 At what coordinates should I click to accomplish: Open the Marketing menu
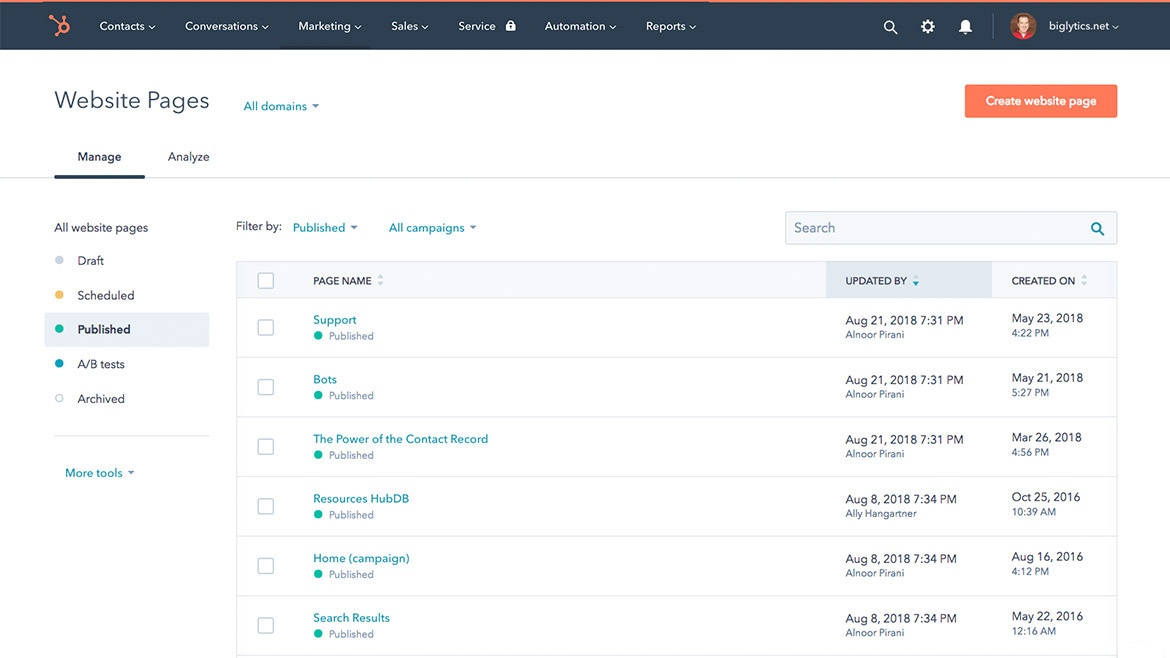[x=328, y=26]
